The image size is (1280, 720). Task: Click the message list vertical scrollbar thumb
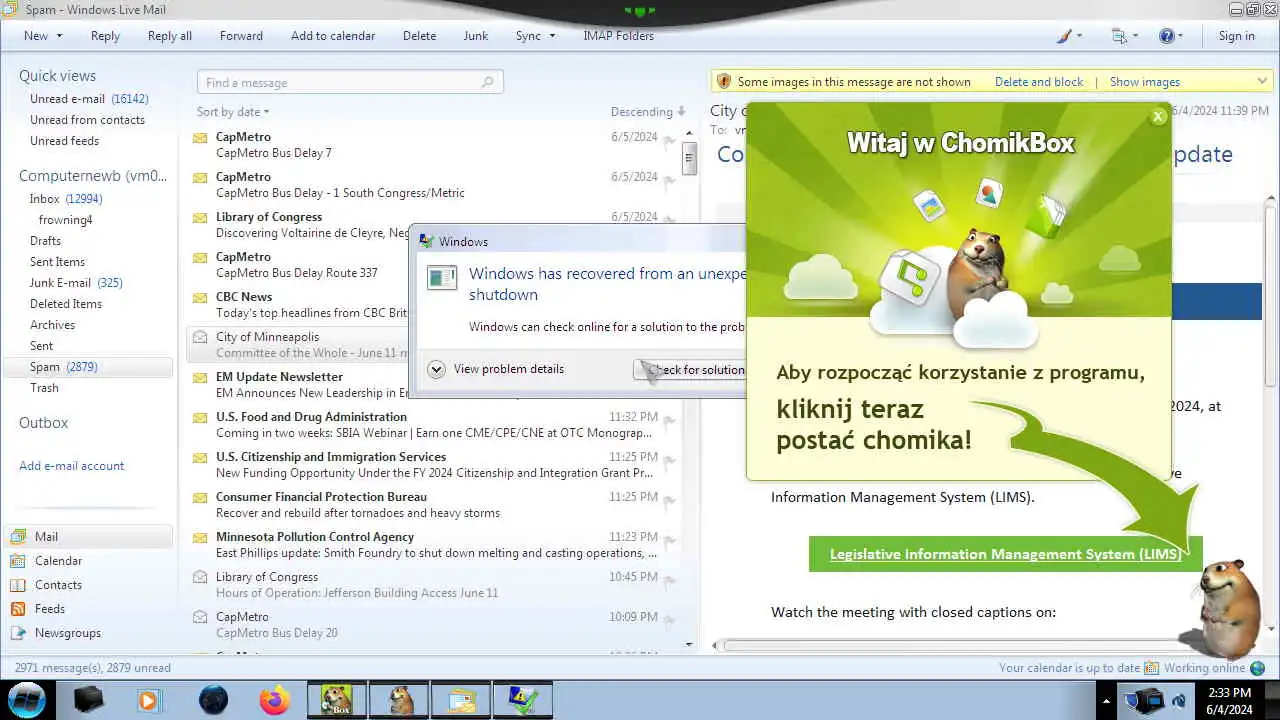click(689, 158)
